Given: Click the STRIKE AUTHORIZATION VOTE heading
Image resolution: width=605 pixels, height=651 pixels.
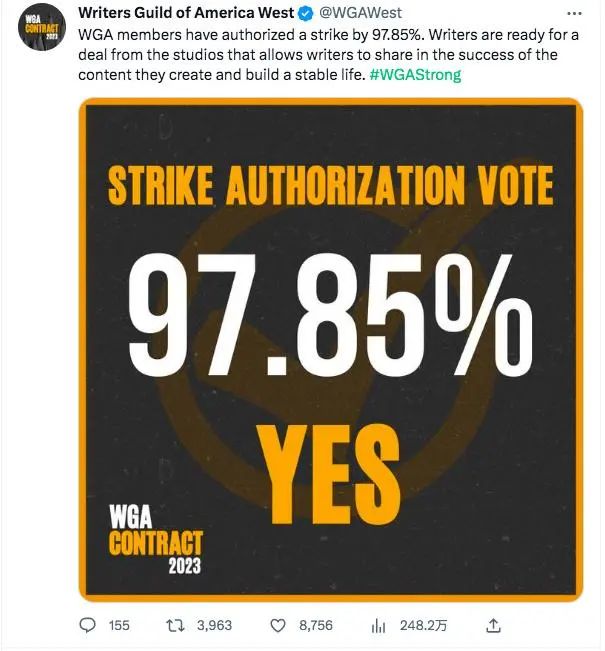Looking at the screenshot, I should (x=330, y=187).
